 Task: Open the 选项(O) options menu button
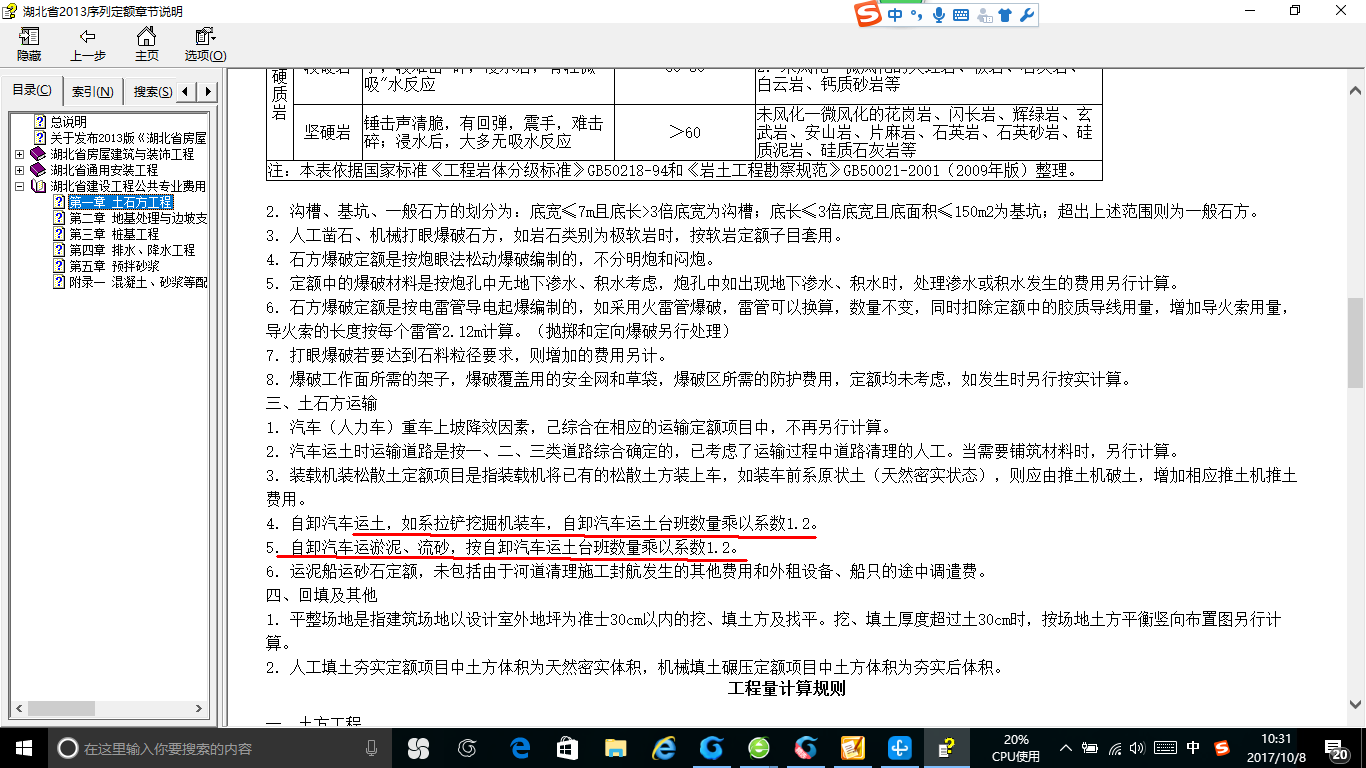(205, 45)
